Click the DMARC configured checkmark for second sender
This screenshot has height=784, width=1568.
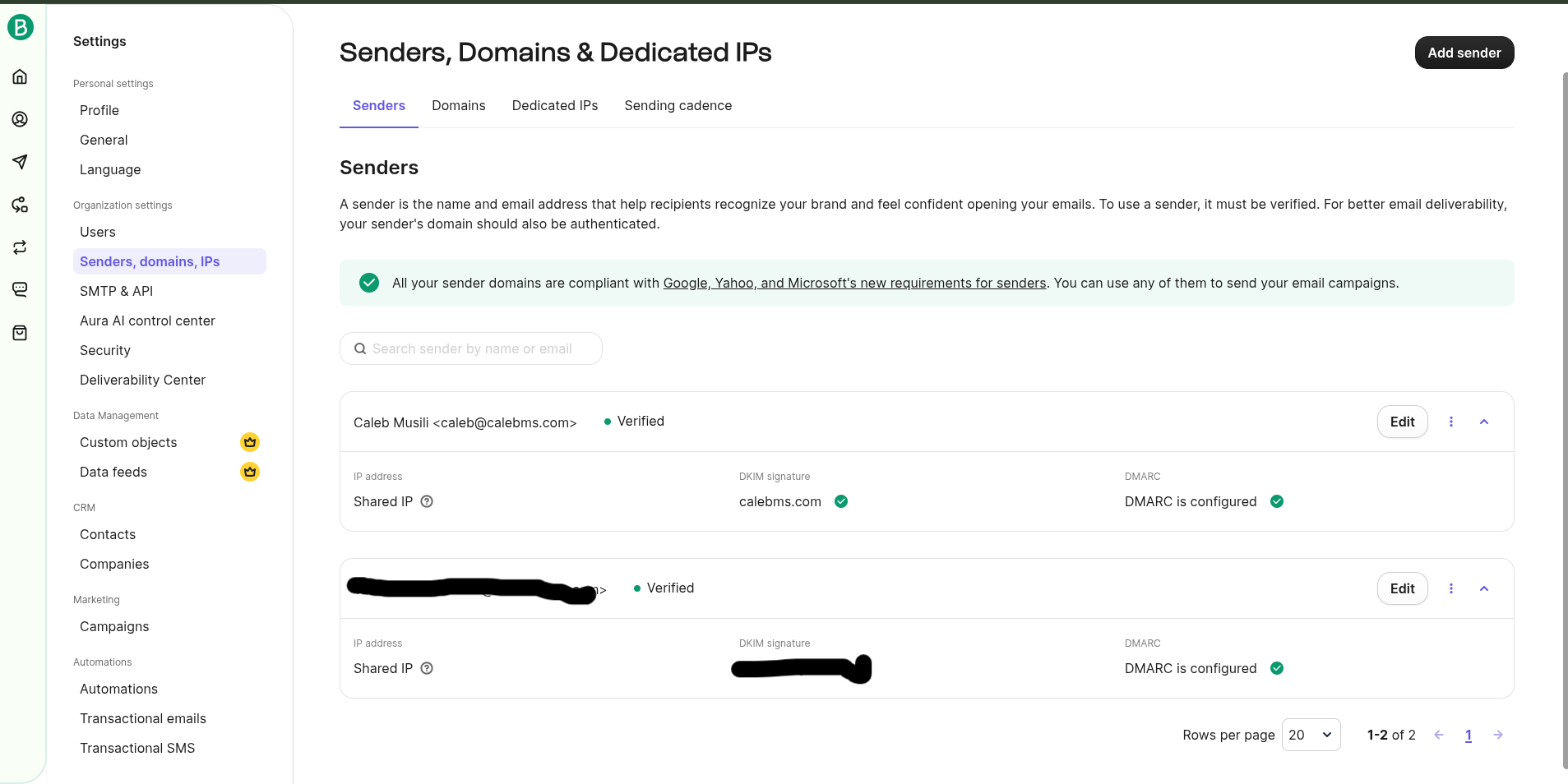1277,668
